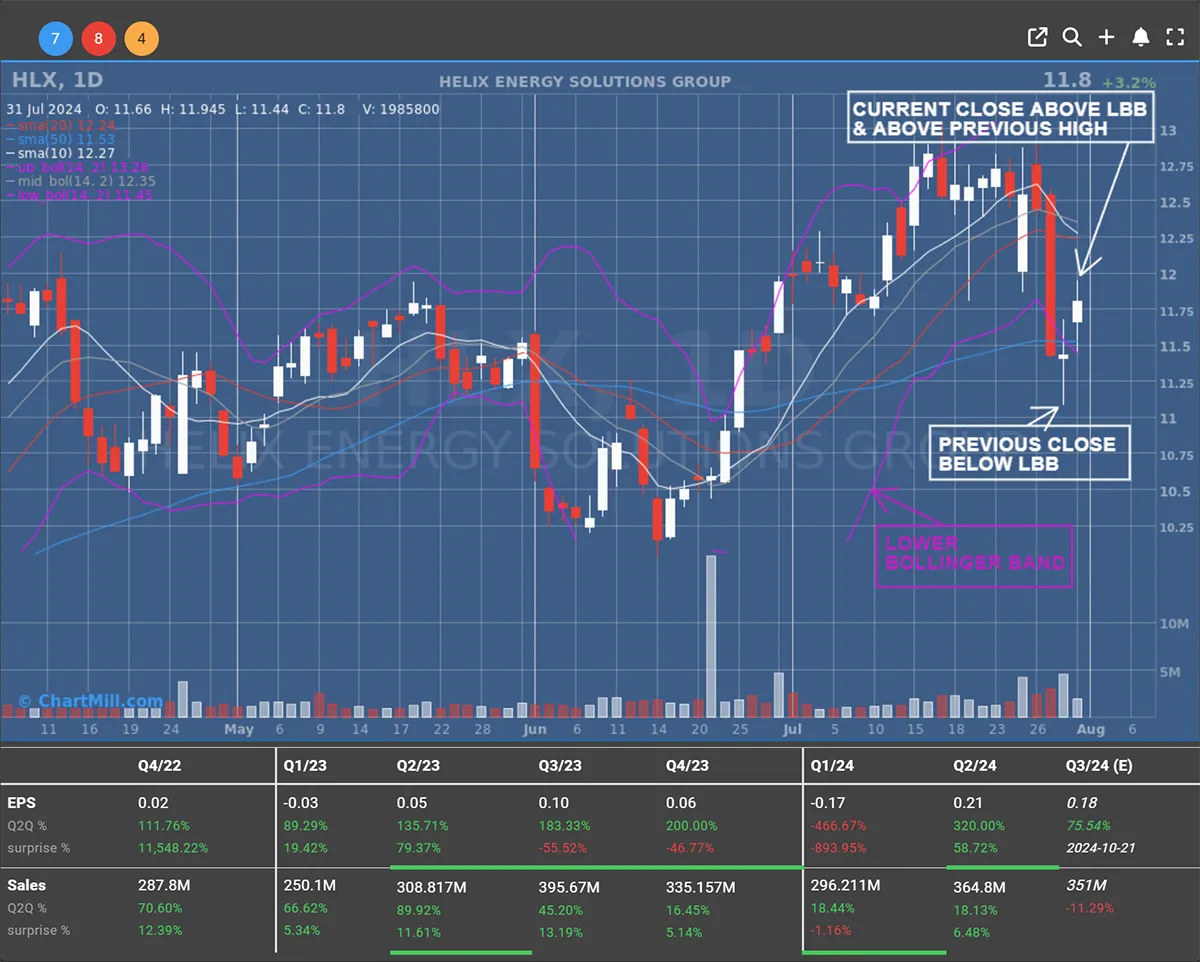Open chart in new window icon

[x=1038, y=37]
